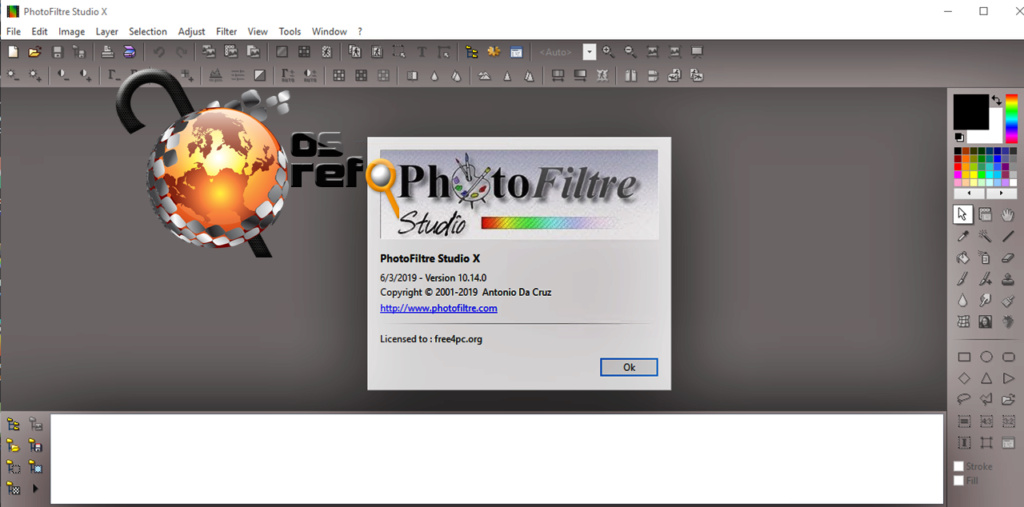Select the Selection arrow tool
Image resolution: width=1024 pixels, height=507 pixels.
(963, 214)
